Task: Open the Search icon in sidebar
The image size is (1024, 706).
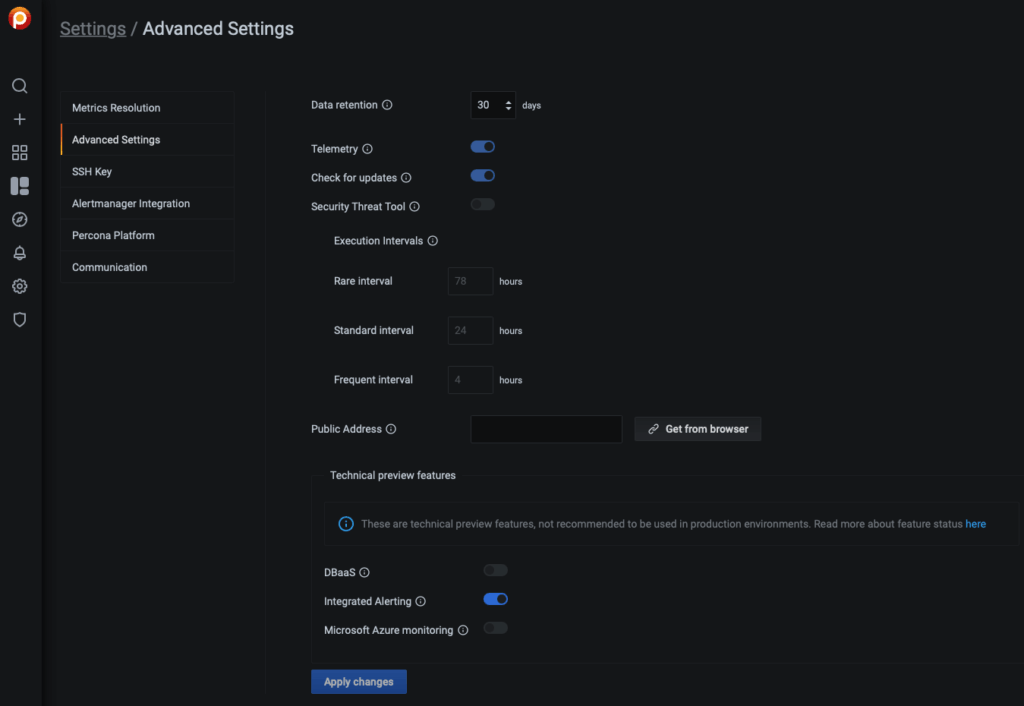Action: click(20, 86)
